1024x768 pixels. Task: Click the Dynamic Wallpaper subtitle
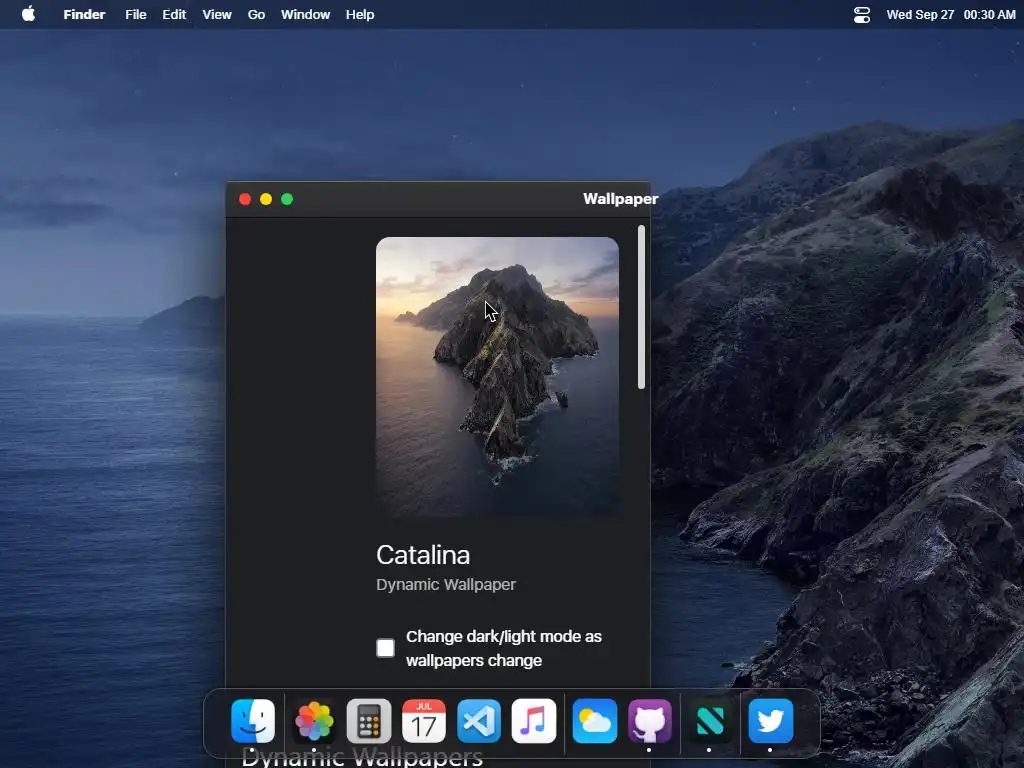pos(446,584)
